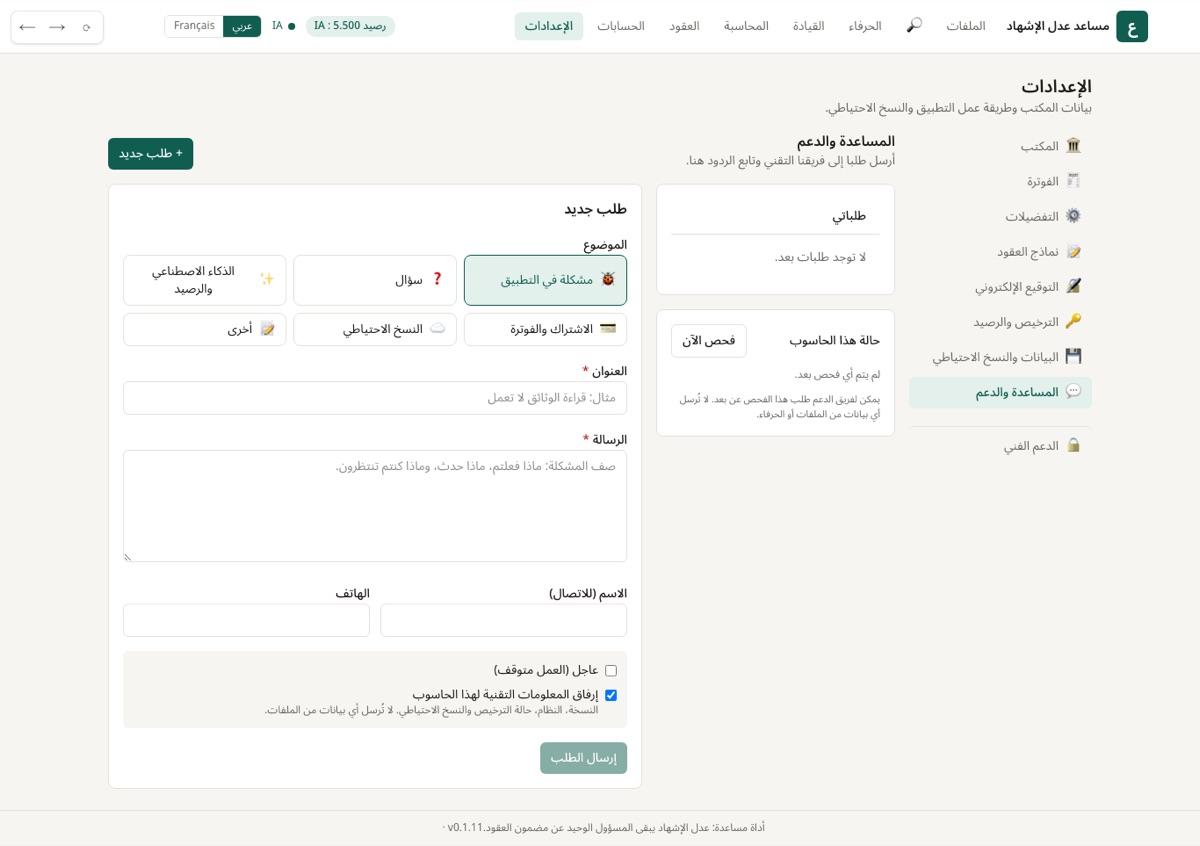
Task: Click the طلباتي heading
Action: (x=849, y=216)
